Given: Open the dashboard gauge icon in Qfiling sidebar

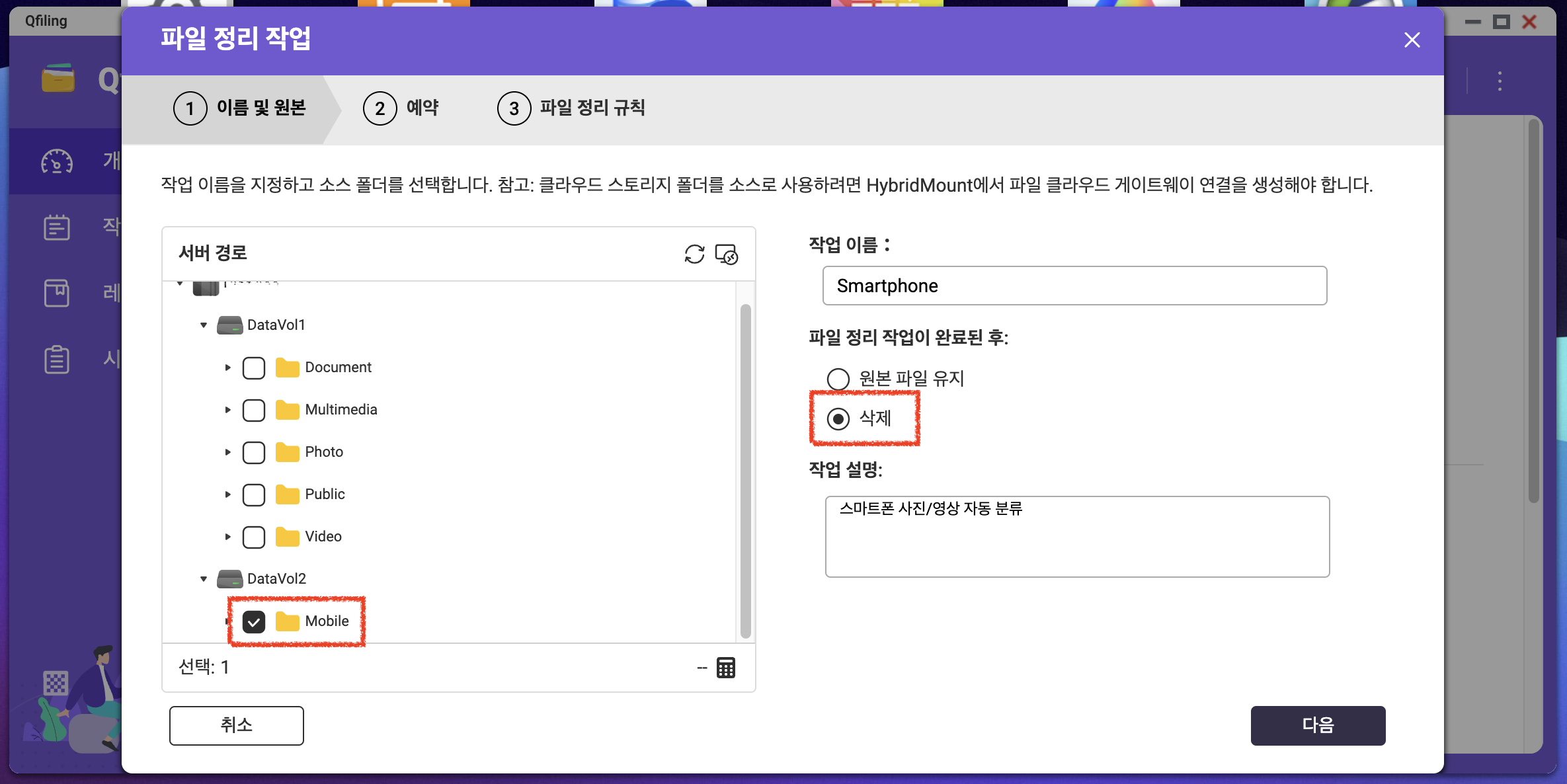Looking at the screenshot, I should click(x=57, y=161).
